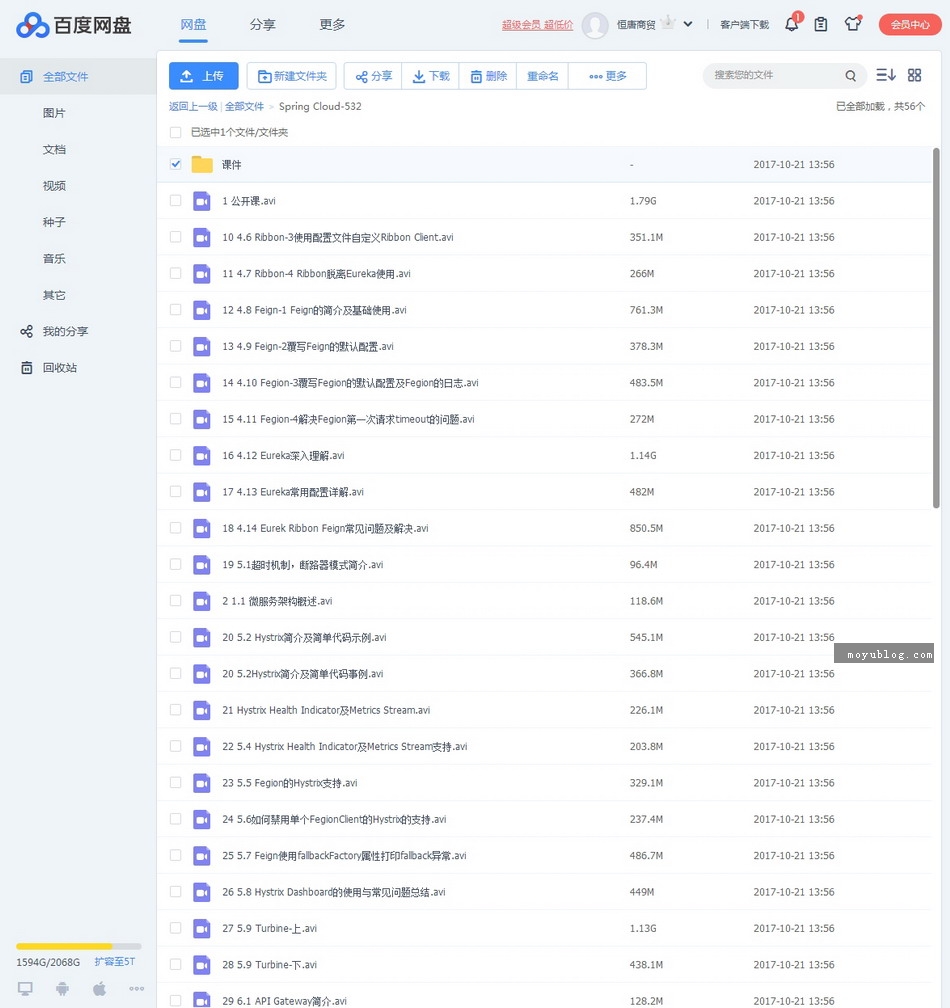Select 全部文件 in the sidebar
This screenshot has height=1008, width=950.
pyautogui.click(x=78, y=76)
